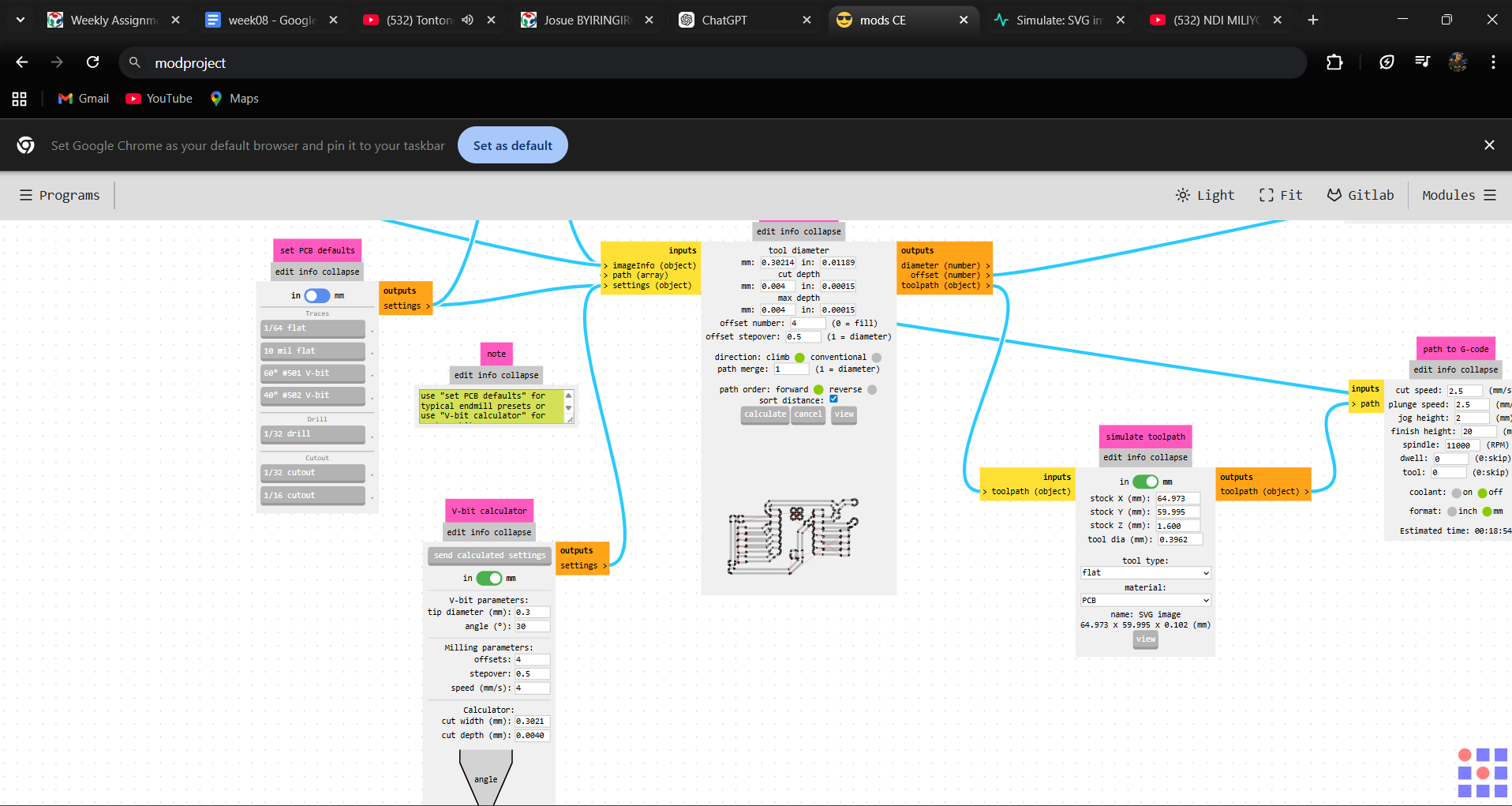Click view beside the cancel button
This screenshot has width=1512, height=806.
pos(844,414)
